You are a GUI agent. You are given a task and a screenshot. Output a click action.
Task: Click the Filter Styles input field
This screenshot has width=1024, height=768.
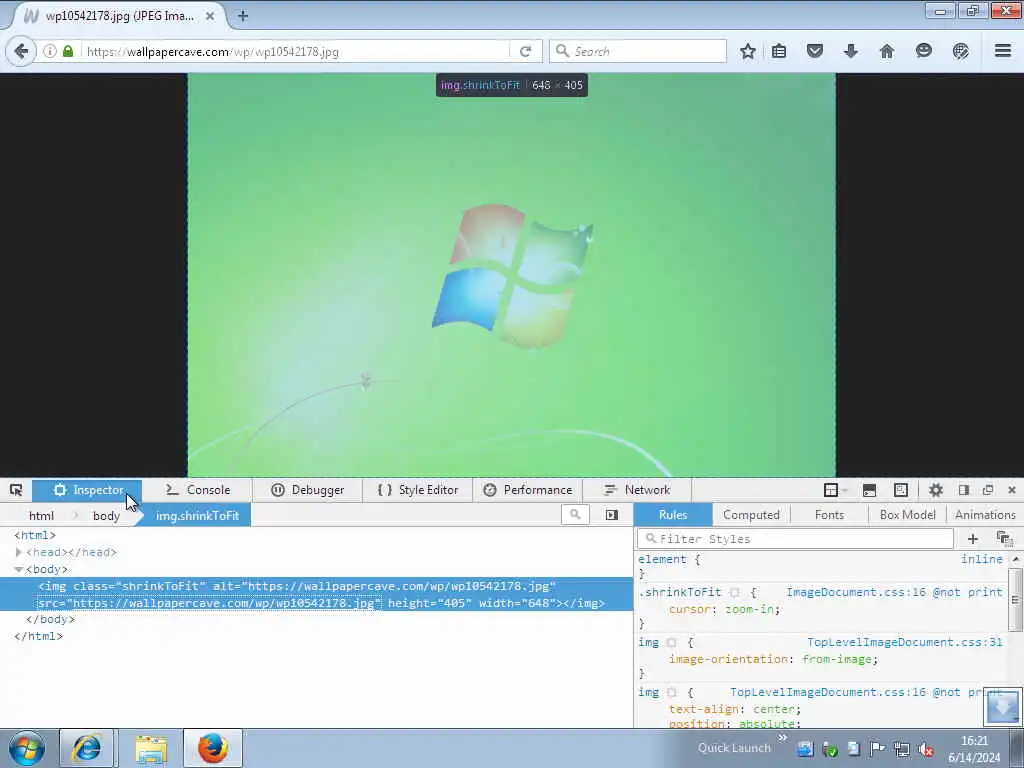pos(795,539)
